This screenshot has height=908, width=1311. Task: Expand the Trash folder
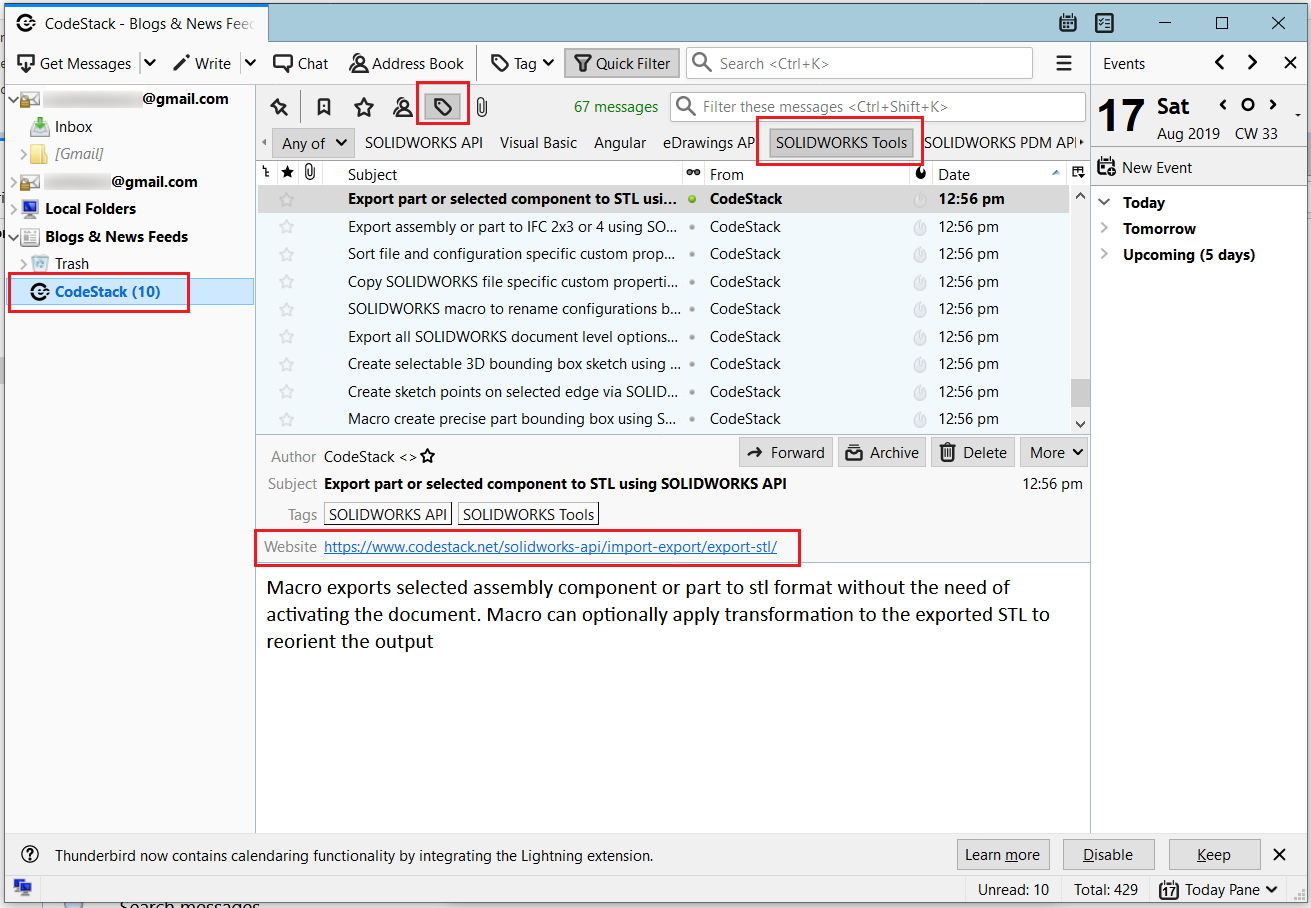point(24,264)
